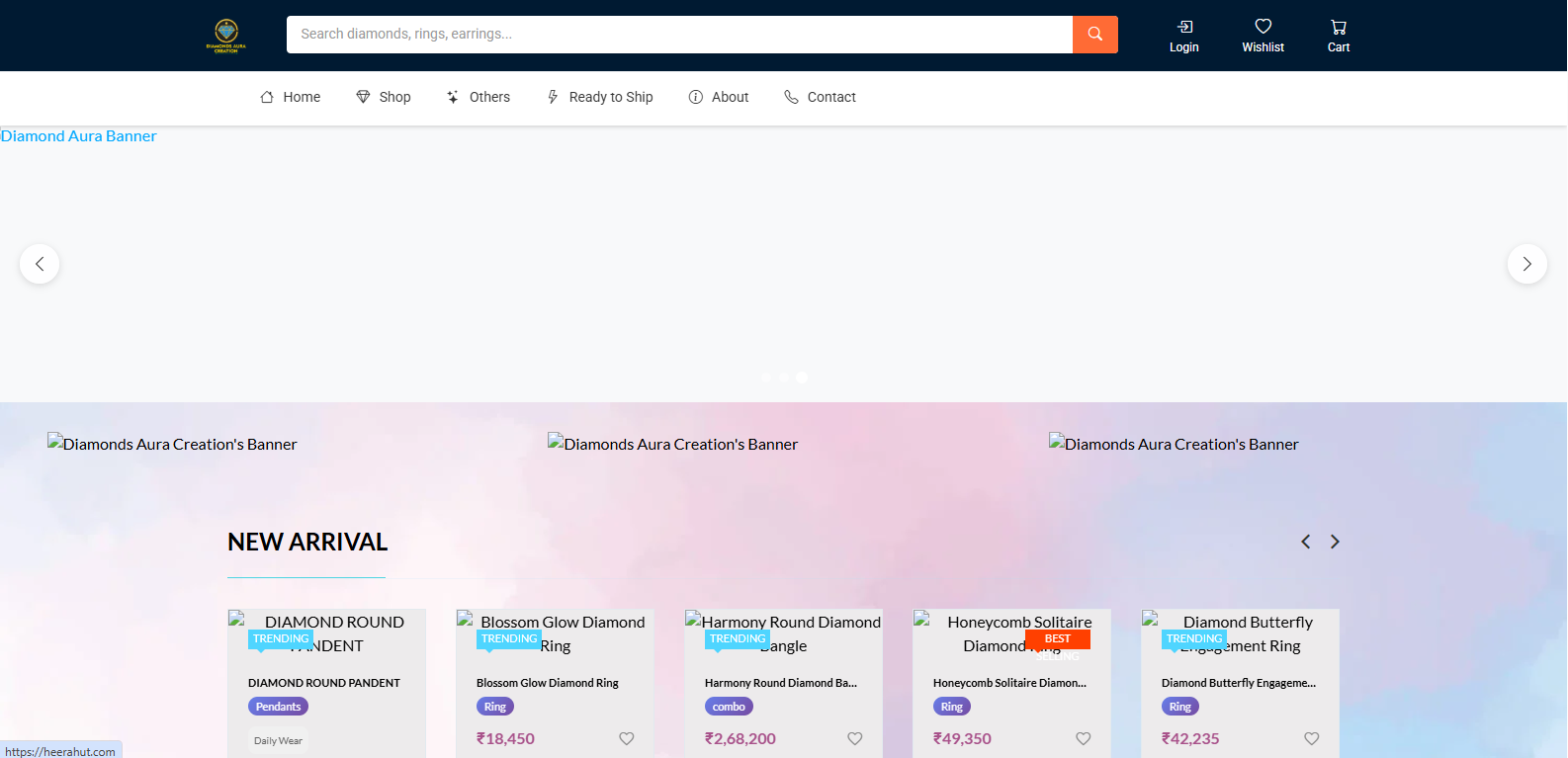Click the Diamonds Aura Creation logo
The height and width of the screenshot is (758, 1568).
[x=226, y=36]
